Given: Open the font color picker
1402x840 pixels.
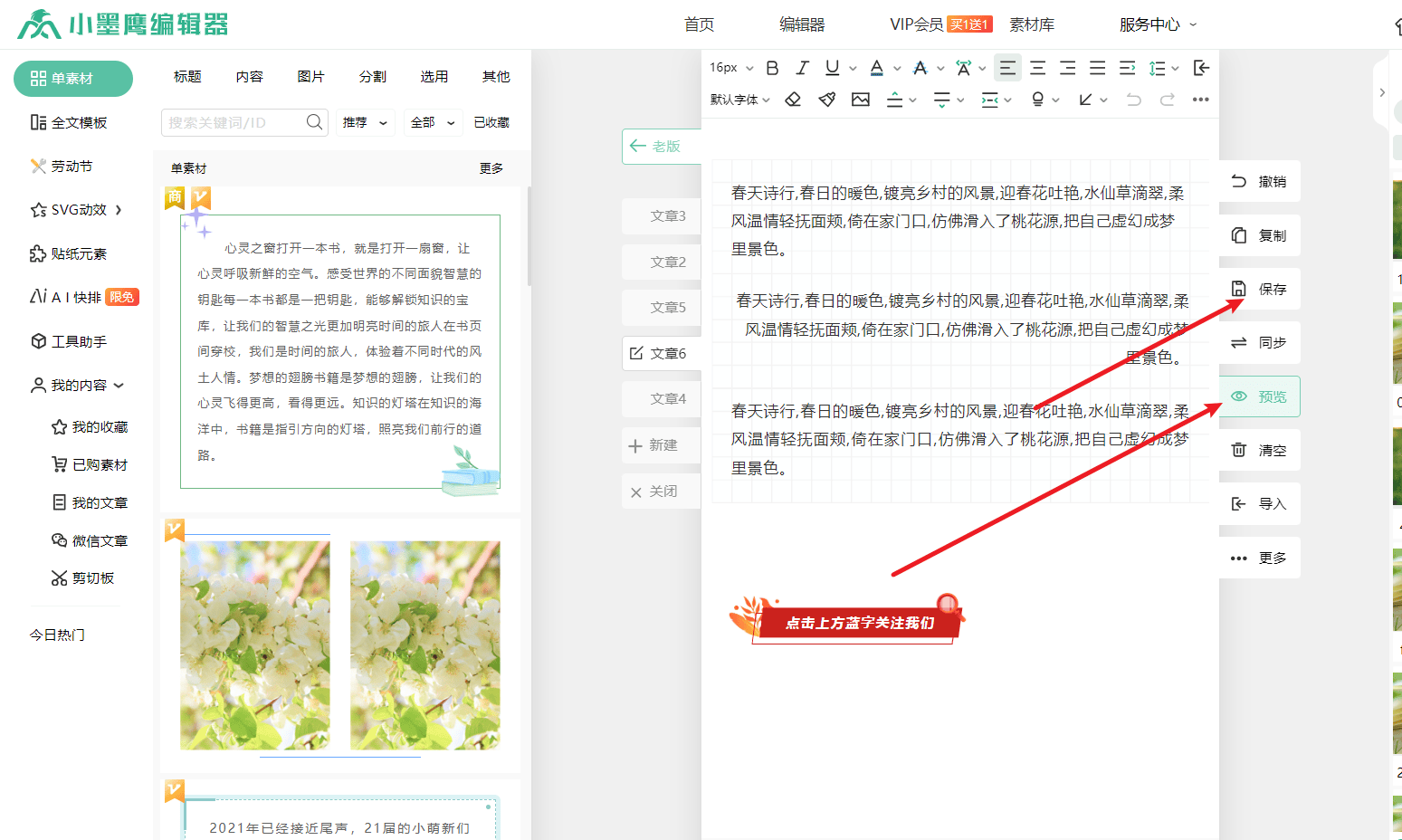Looking at the screenshot, I should (x=876, y=68).
